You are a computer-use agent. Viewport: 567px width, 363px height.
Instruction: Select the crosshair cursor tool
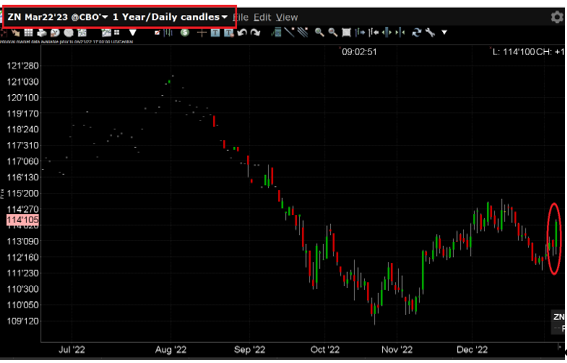coord(202,33)
